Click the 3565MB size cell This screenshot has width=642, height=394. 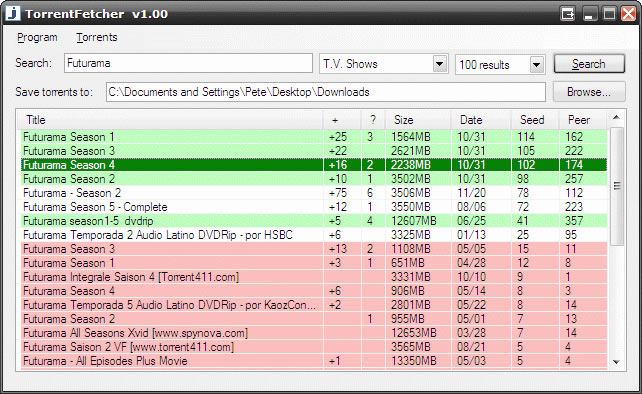pyautogui.click(x=411, y=347)
